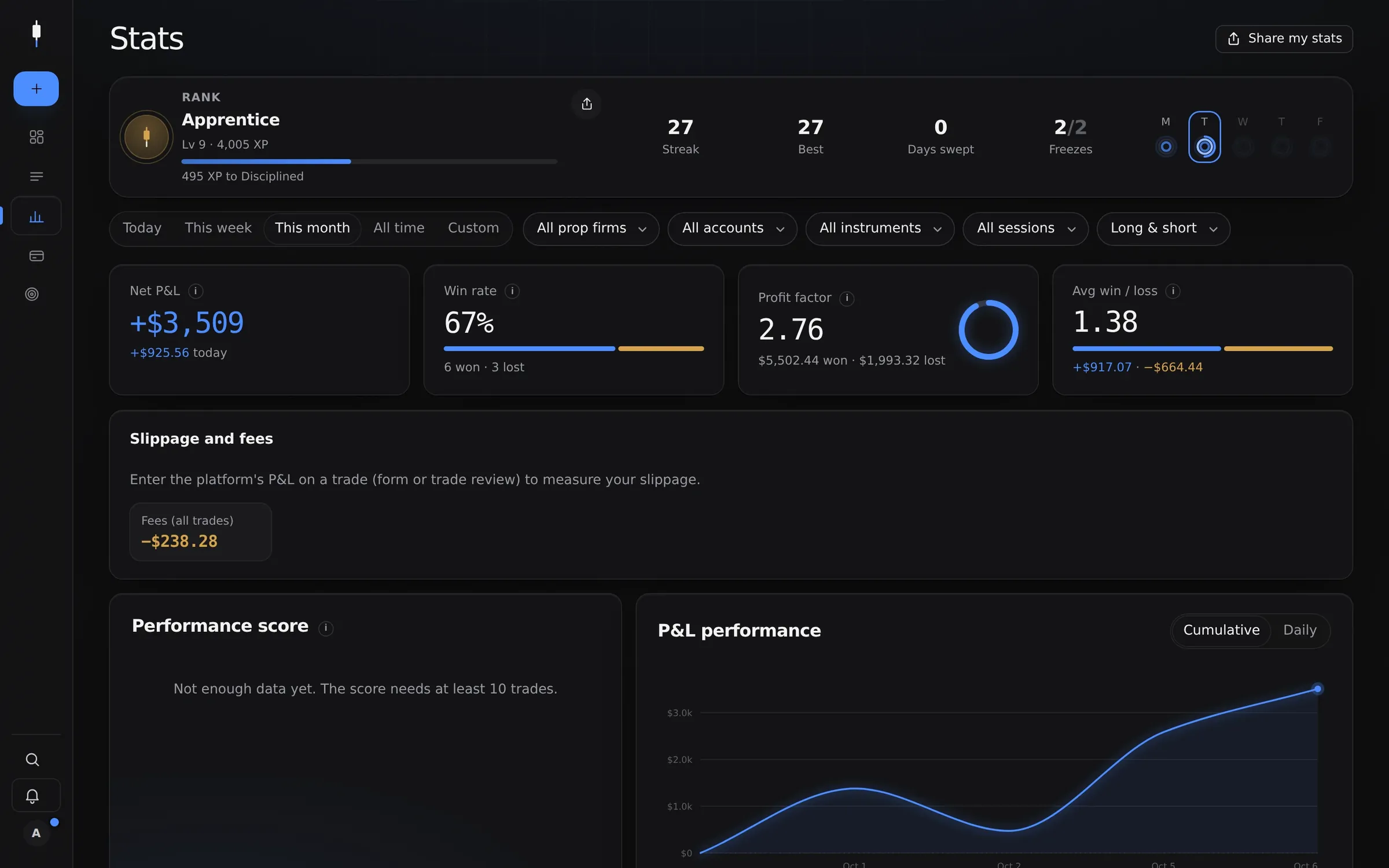The width and height of the screenshot is (1389, 868).
Task: Click Share my stats button
Action: point(1284,39)
